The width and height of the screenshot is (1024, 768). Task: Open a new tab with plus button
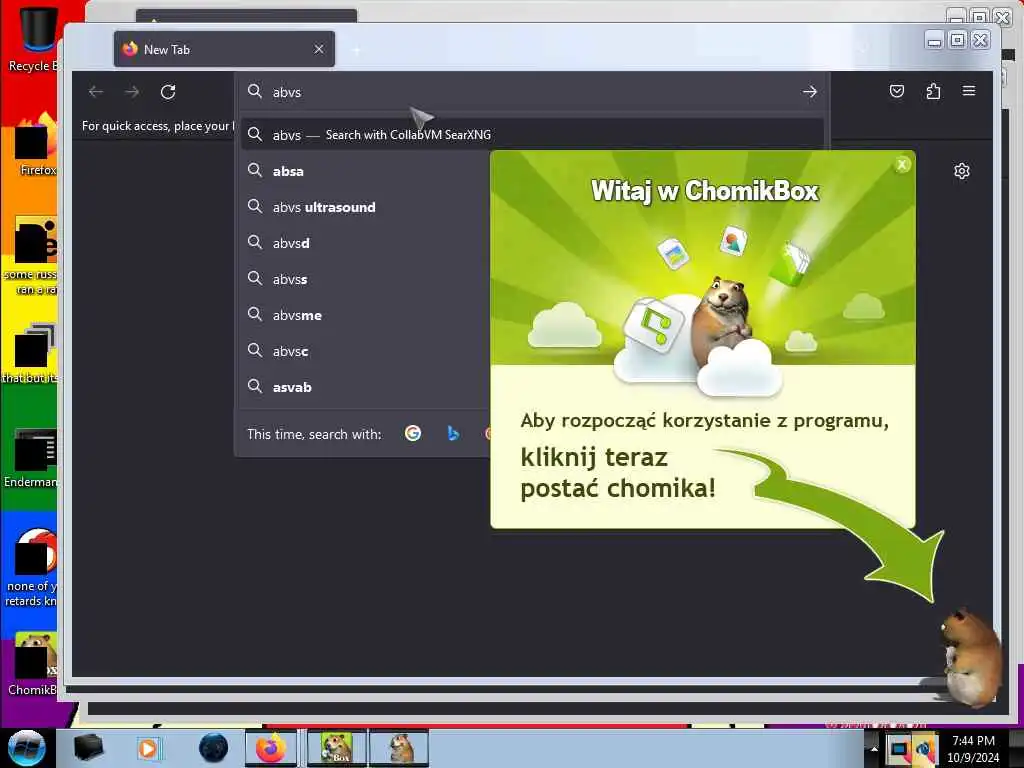click(357, 50)
